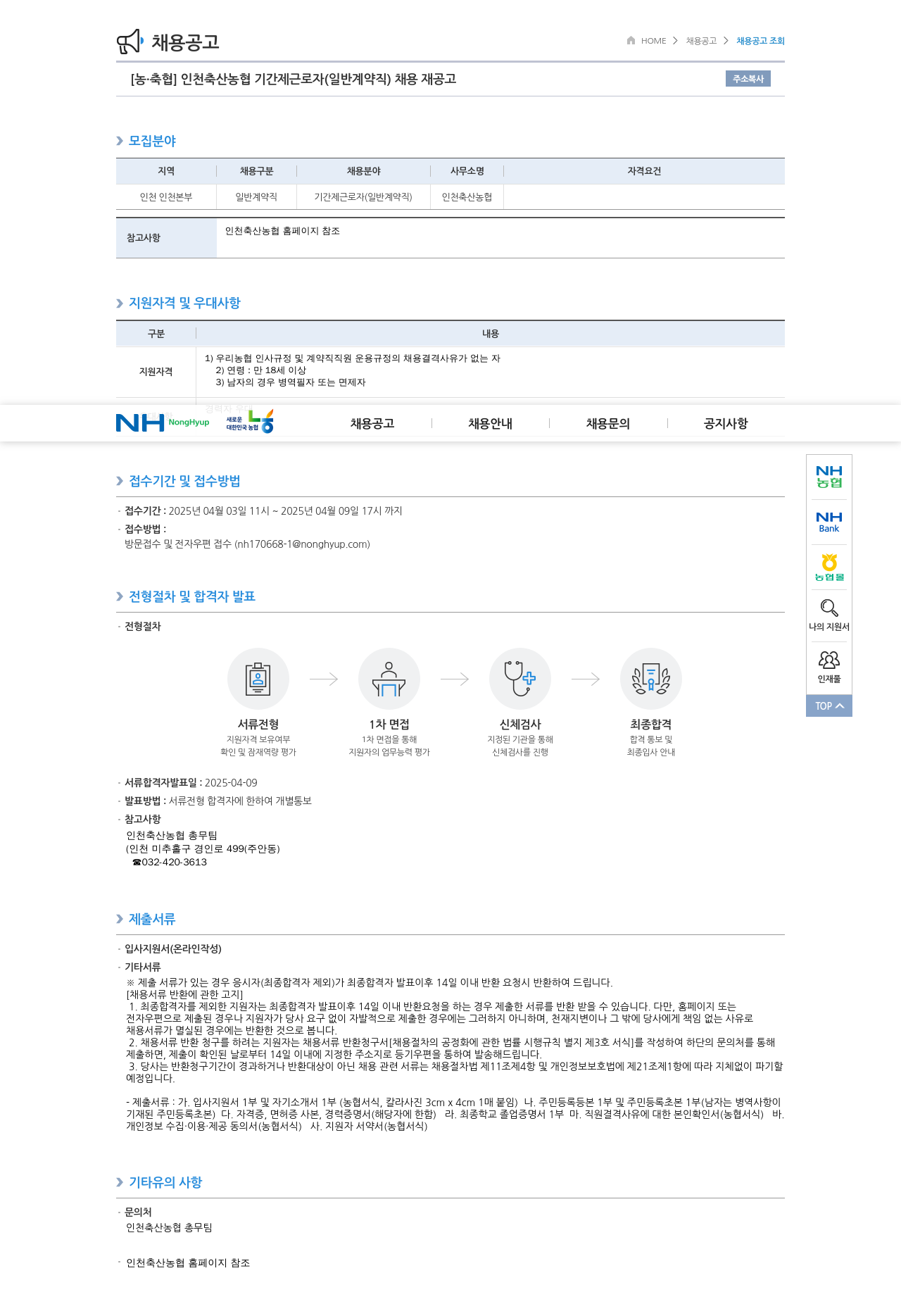Screen dimensions: 901x1316
Task: Click the 일반계약직 table cell
Action: [256, 197]
